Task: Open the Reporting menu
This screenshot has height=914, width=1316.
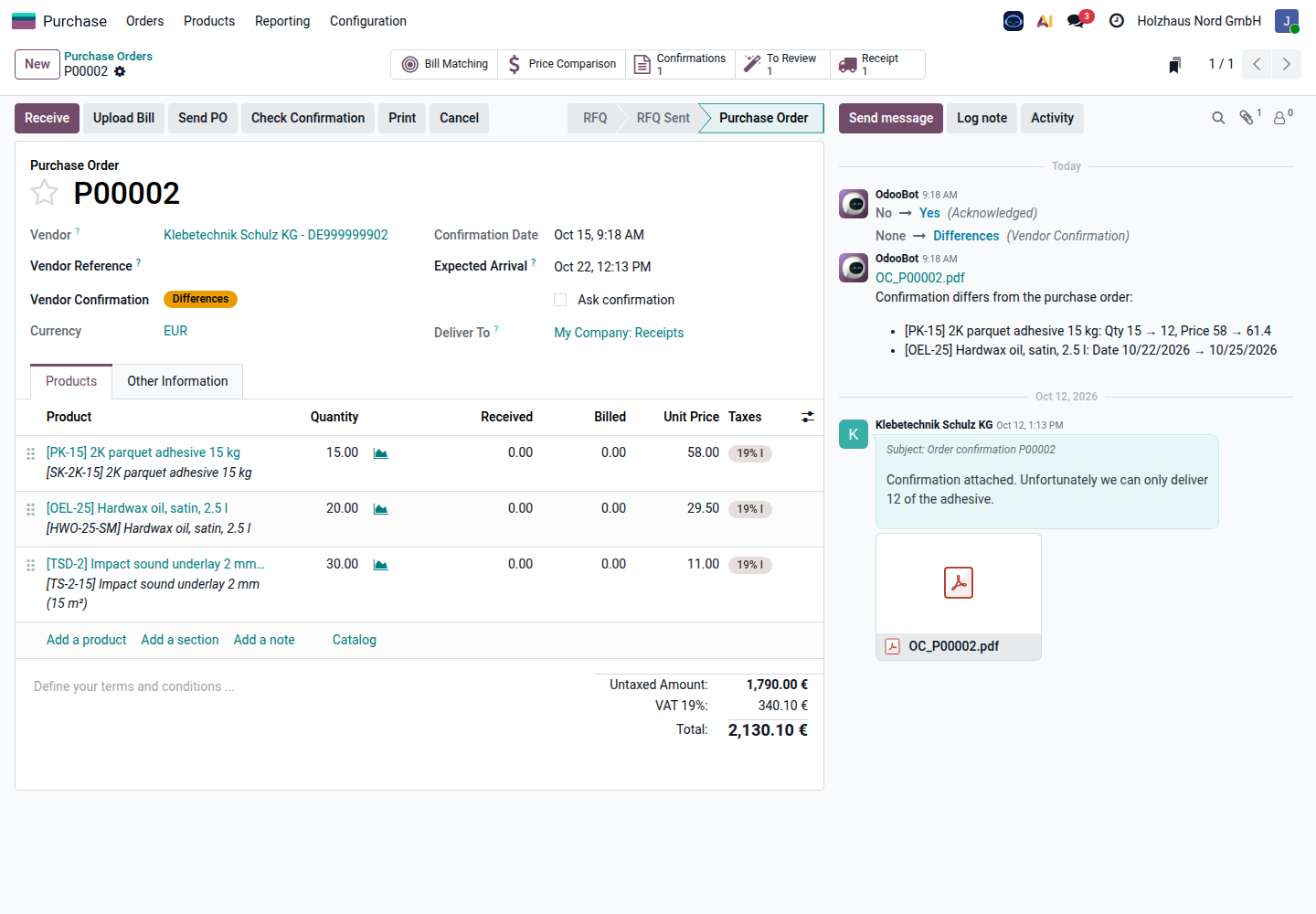Action: pyautogui.click(x=282, y=21)
